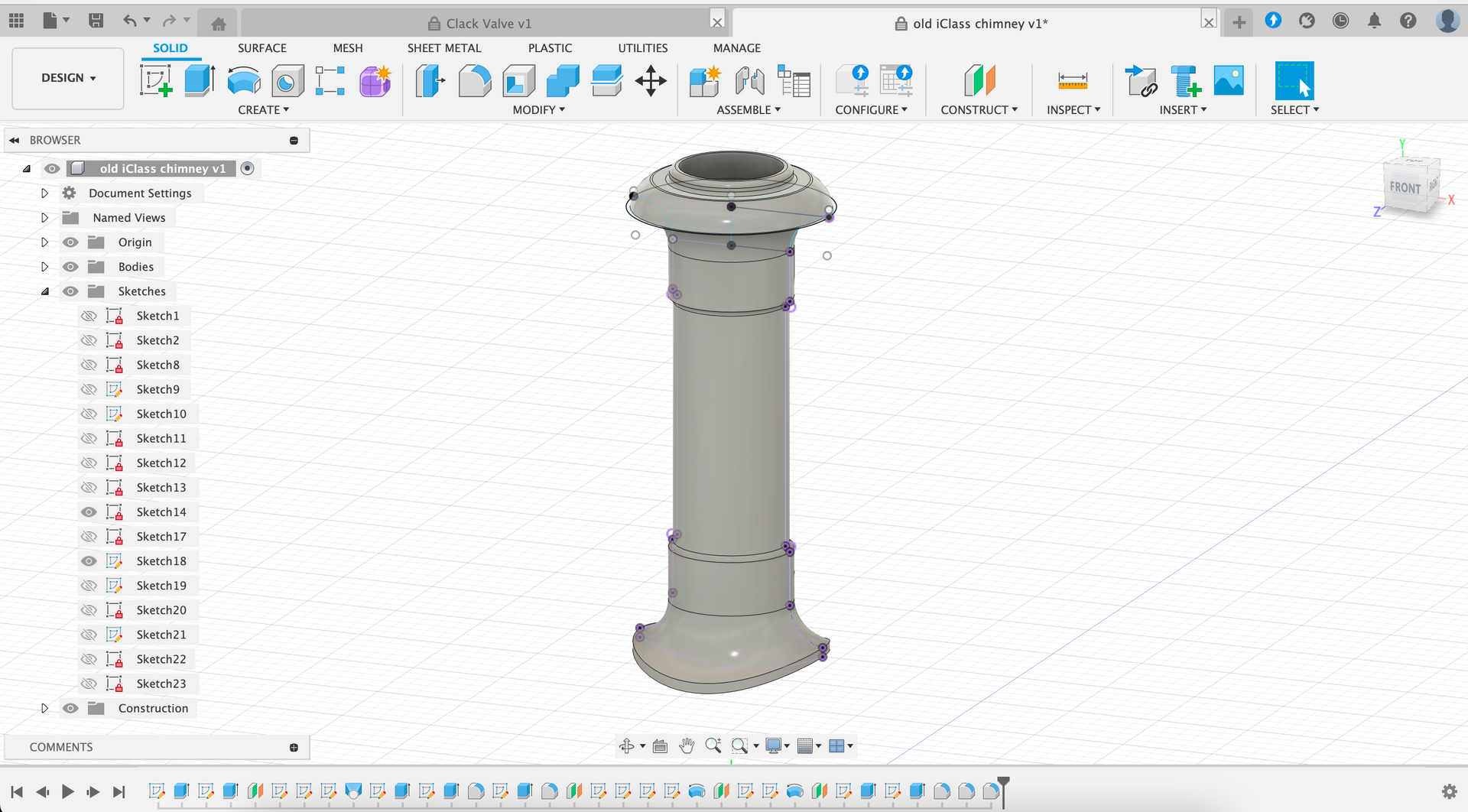Toggle visibility of the Construction folder
The image size is (1468, 812).
click(x=70, y=708)
